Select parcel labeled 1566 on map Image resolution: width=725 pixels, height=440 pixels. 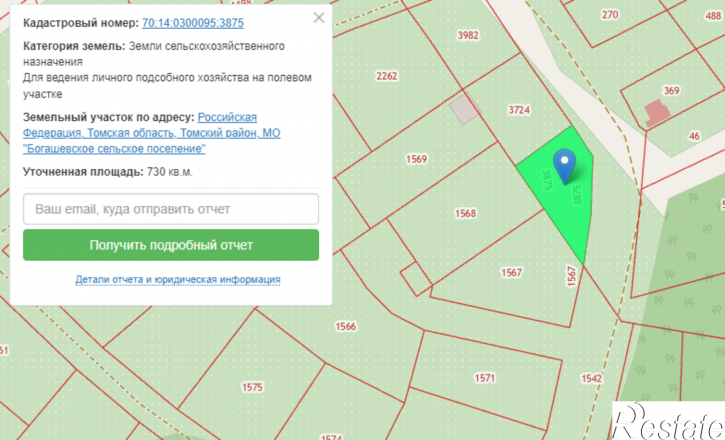coord(345,327)
